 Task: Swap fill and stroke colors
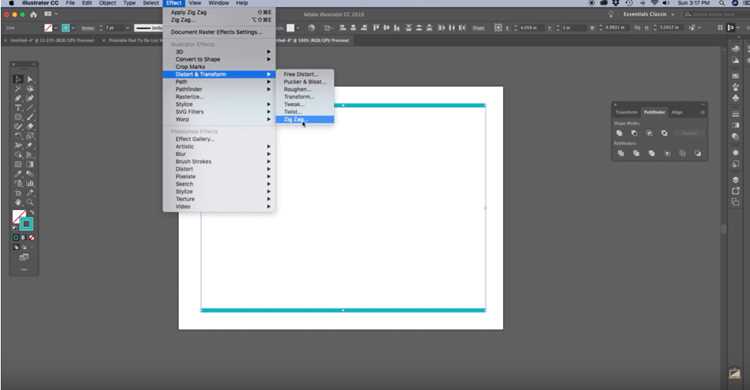(32, 212)
